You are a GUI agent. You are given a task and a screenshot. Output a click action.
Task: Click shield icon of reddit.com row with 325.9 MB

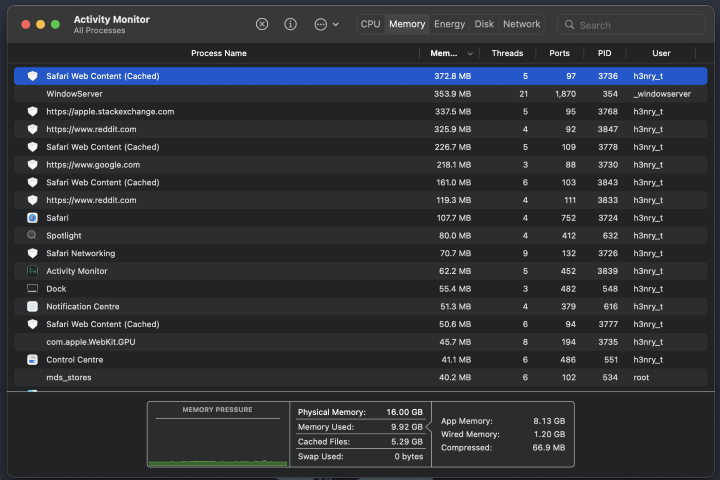32,129
